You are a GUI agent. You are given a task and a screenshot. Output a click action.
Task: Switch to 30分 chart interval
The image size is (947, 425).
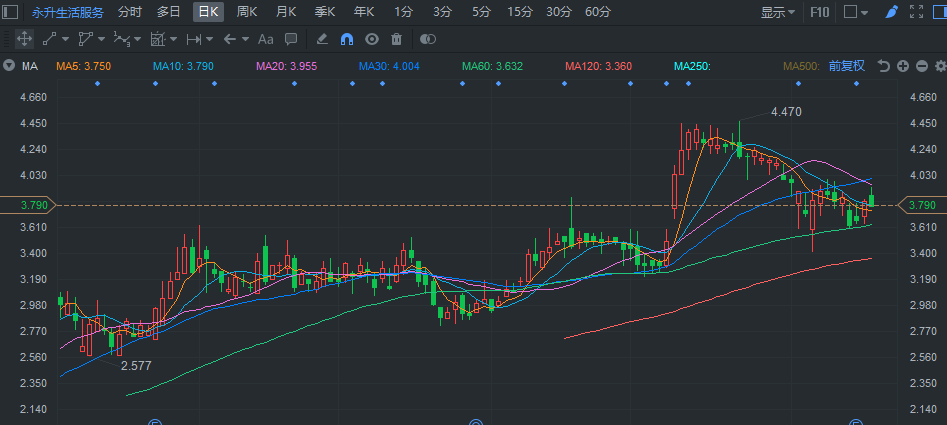tap(559, 11)
